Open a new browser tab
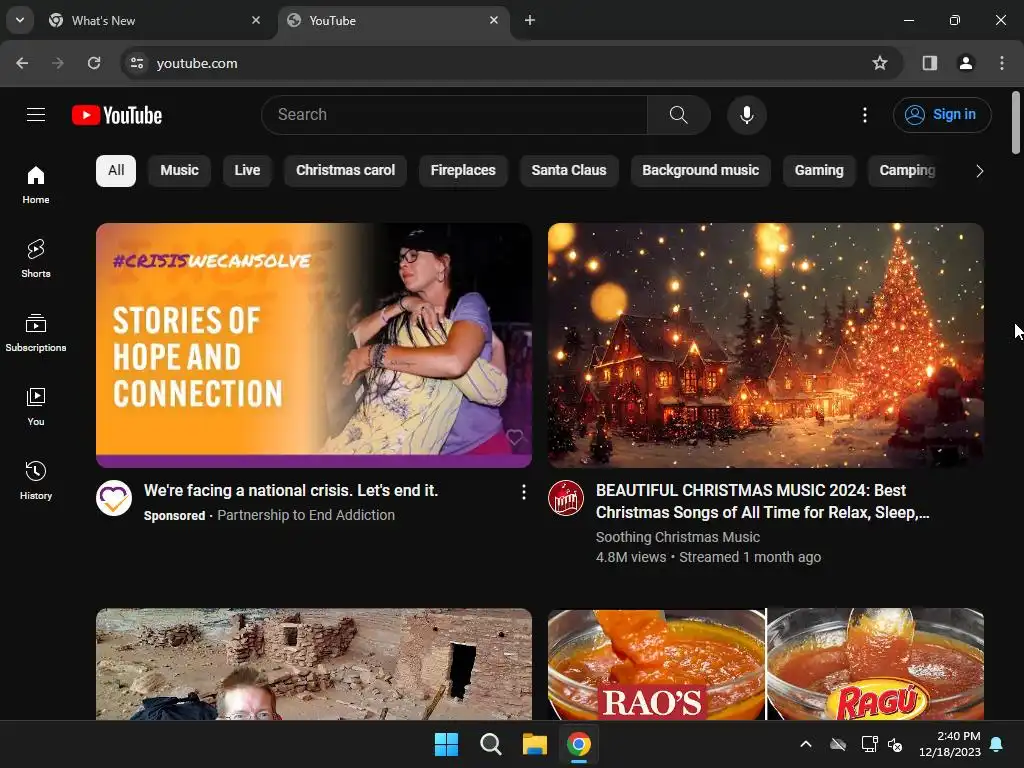1024x768 pixels. (530, 20)
